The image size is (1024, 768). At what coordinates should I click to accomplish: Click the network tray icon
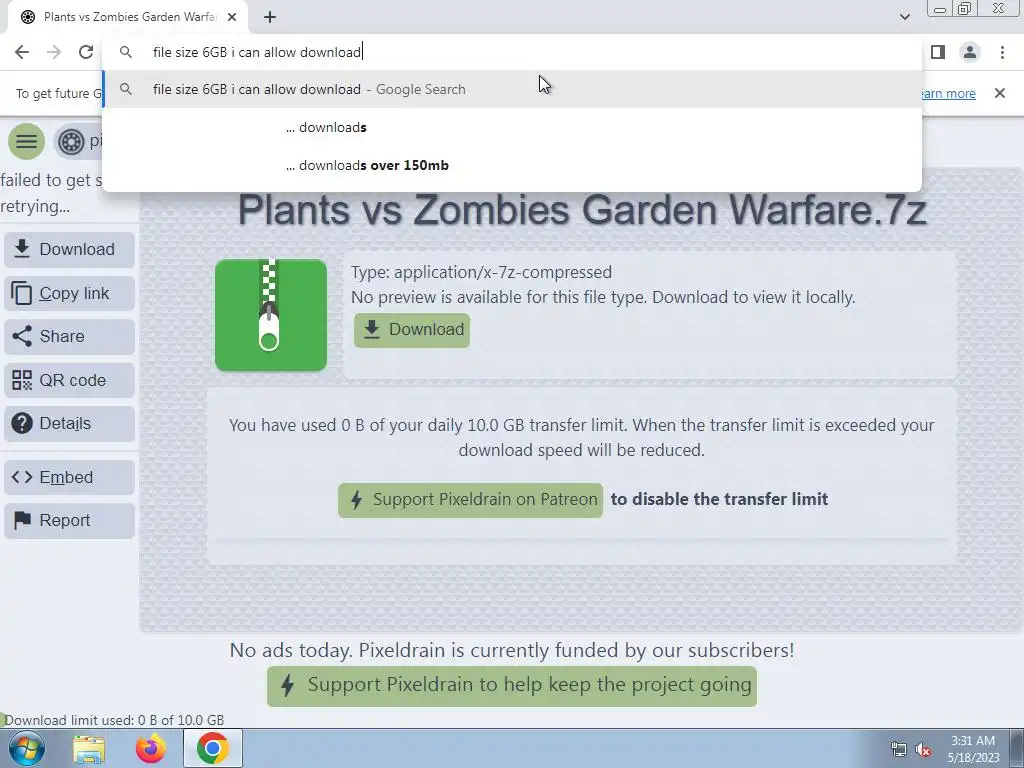[x=899, y=750]
